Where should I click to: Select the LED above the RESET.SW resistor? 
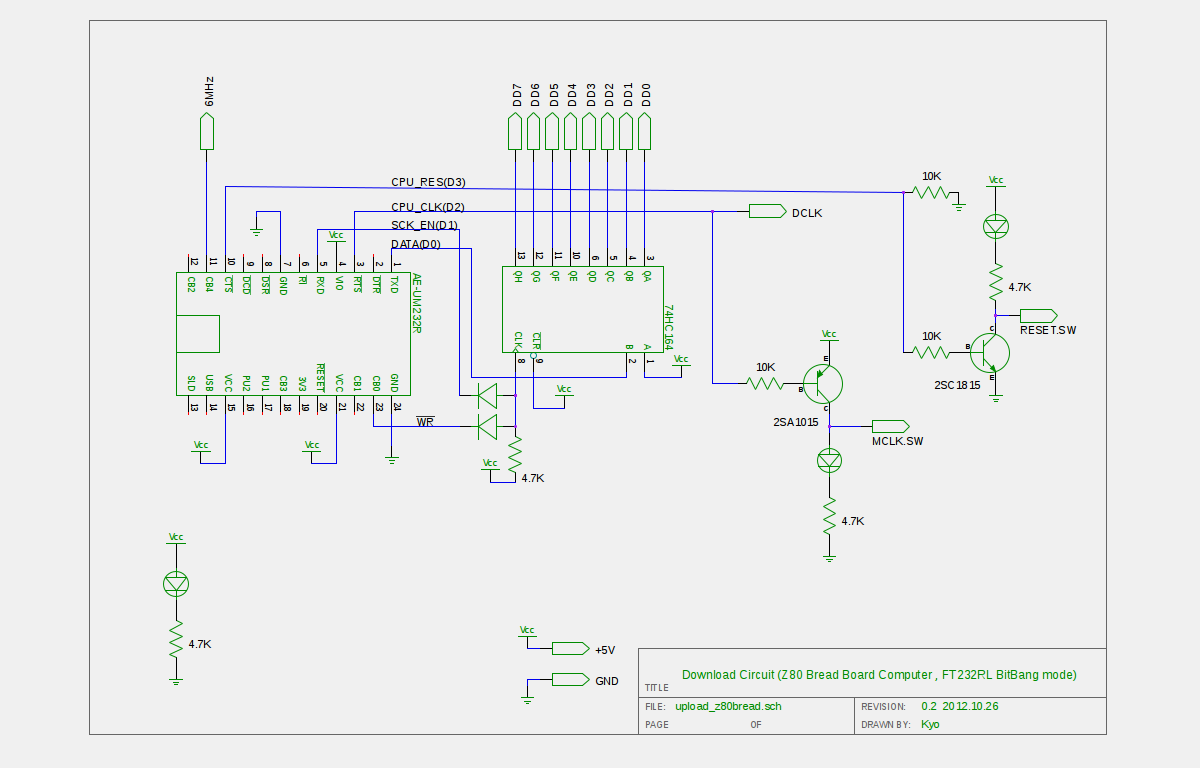pos(996,226)
